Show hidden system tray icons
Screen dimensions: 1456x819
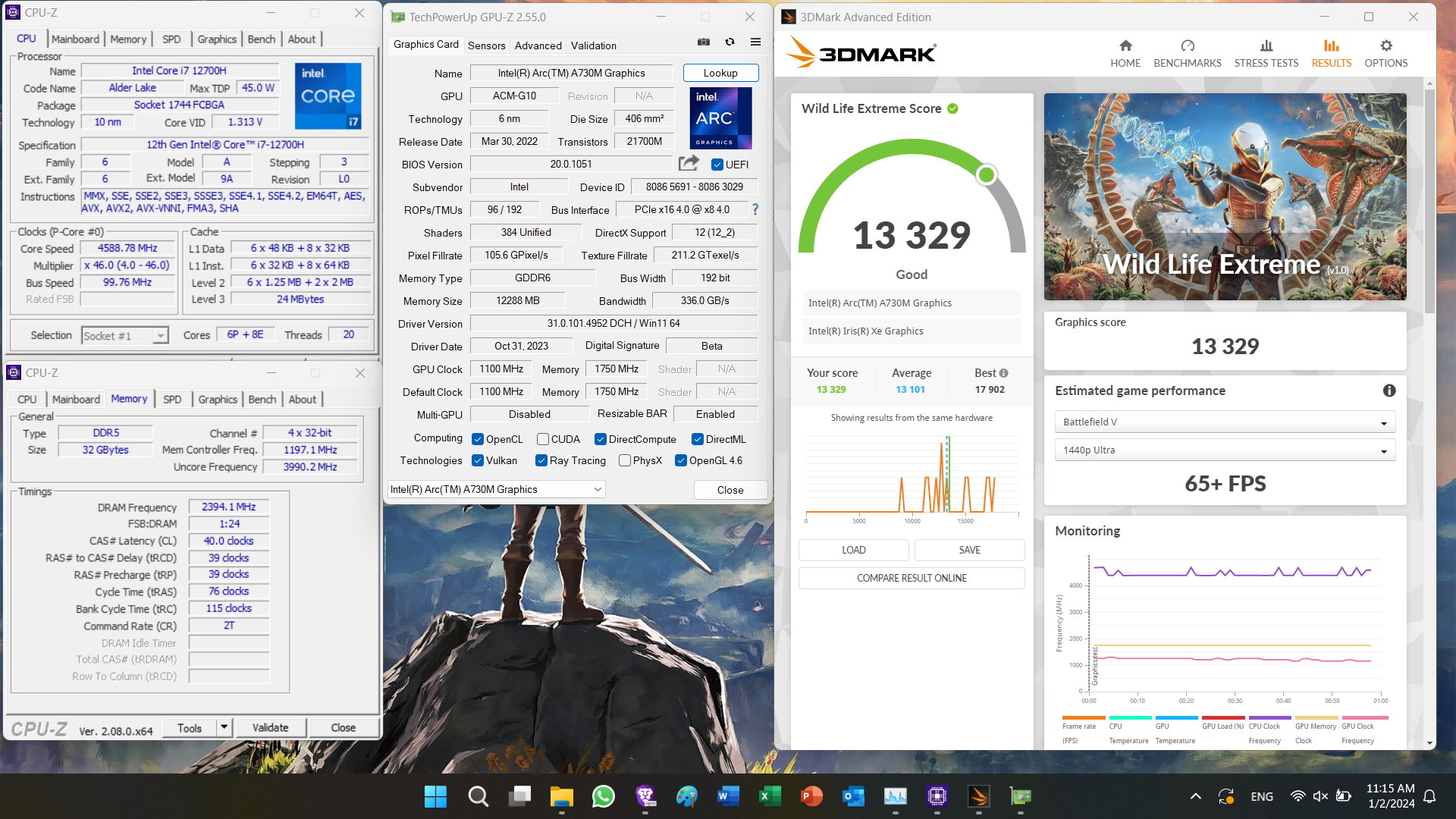pos(1195,796)
